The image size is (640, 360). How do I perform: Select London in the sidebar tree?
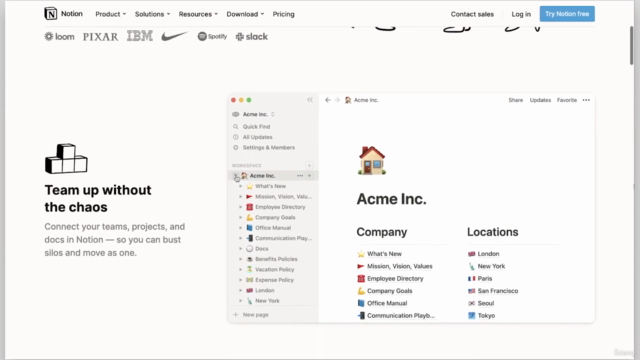pyautogui.click(x=260, y=290)
